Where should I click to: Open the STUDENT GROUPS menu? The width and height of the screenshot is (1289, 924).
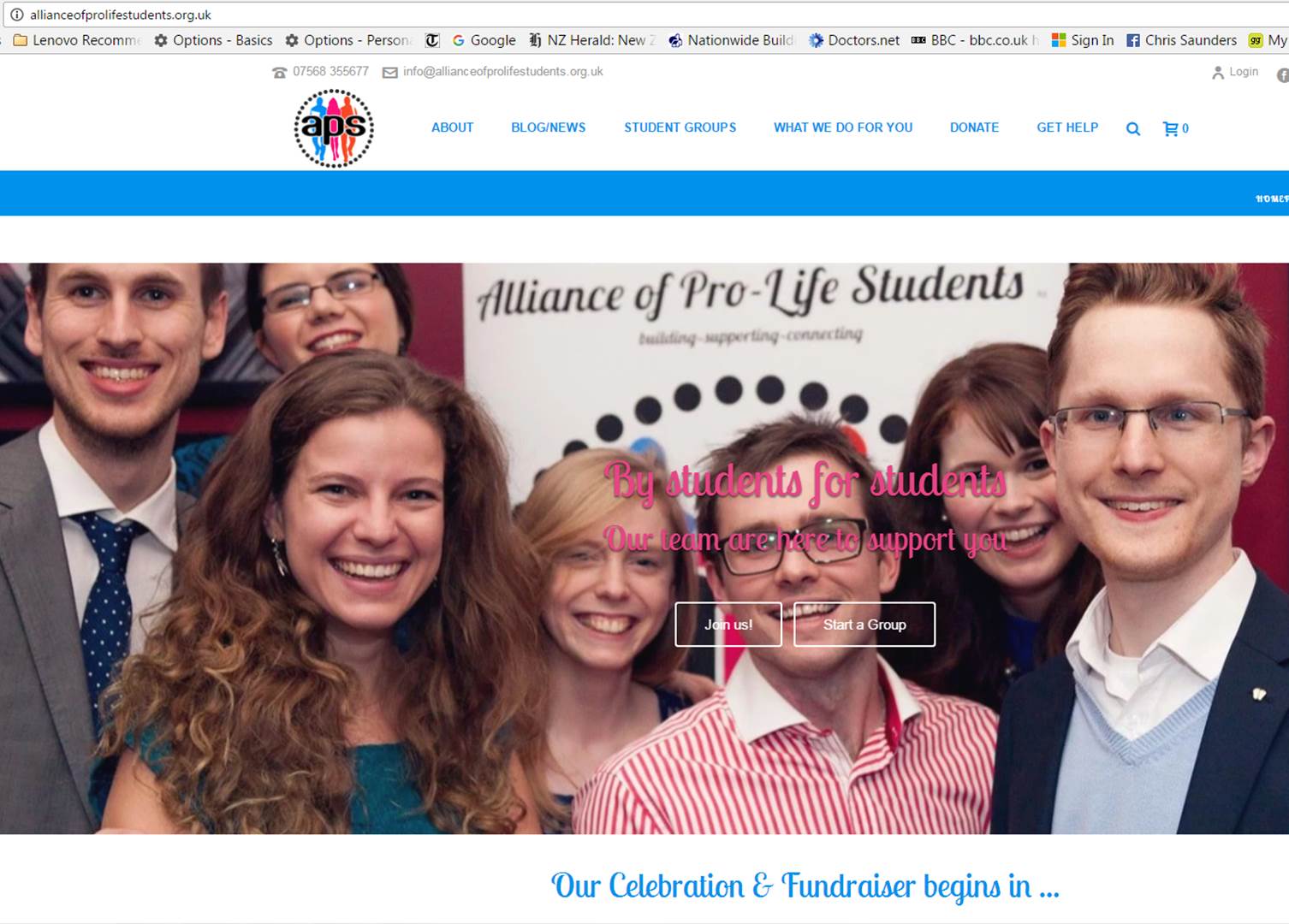point(680,127)
